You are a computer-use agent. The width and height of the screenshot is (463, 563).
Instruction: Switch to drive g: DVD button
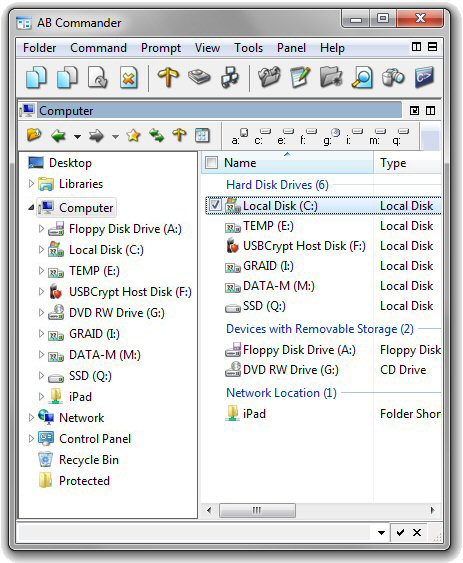(332, 137)
